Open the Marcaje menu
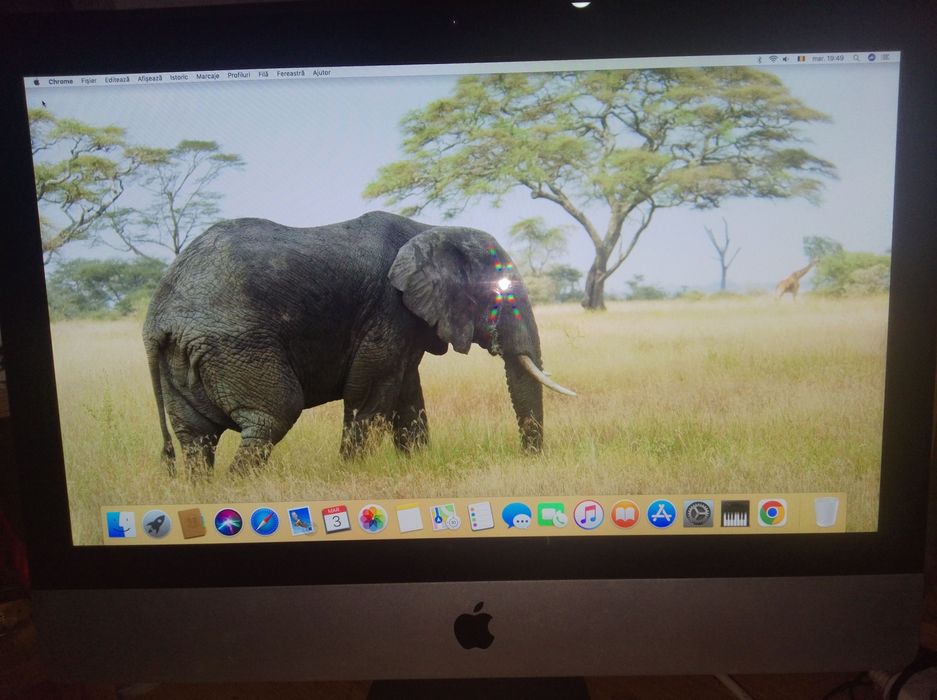Screen dimensions: 937x700 (x=207, y=76)
